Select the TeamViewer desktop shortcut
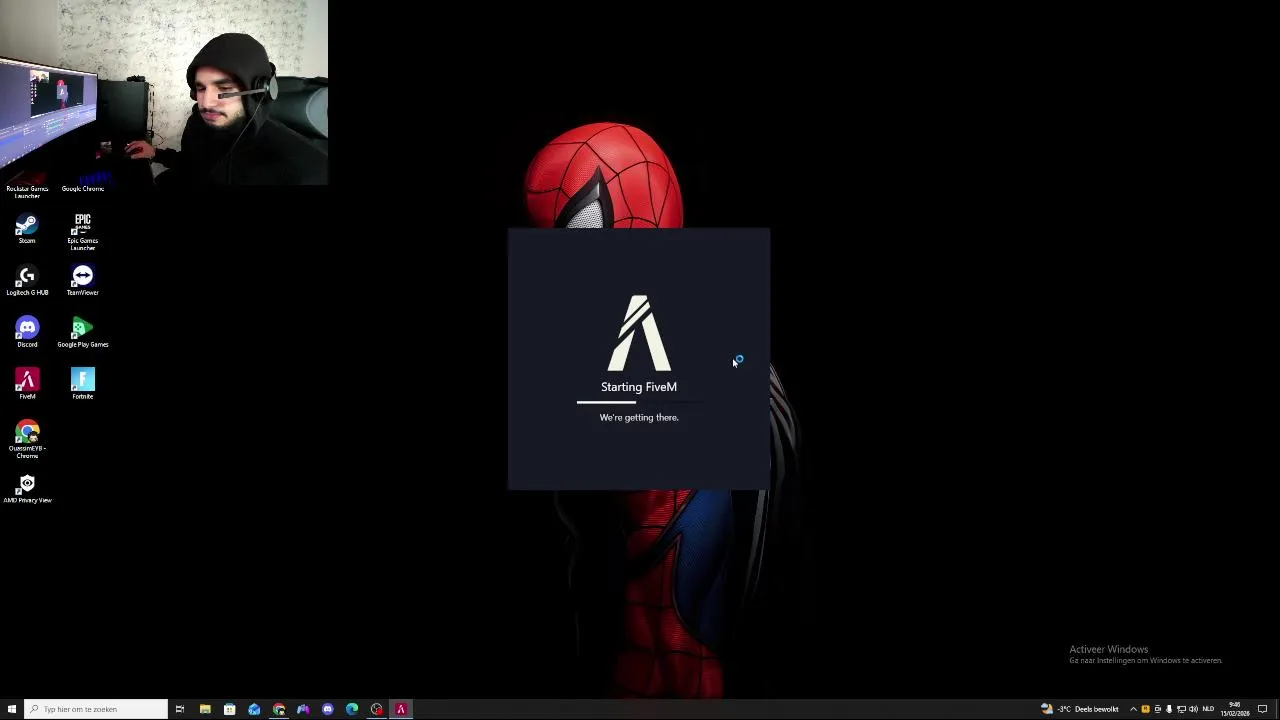 click(x=83, y=281)
